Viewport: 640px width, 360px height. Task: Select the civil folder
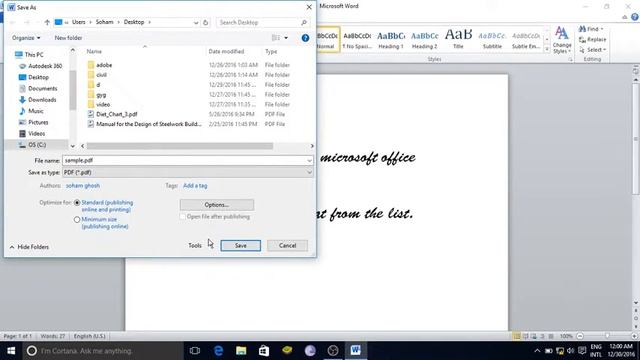click(x=101, y=75)
